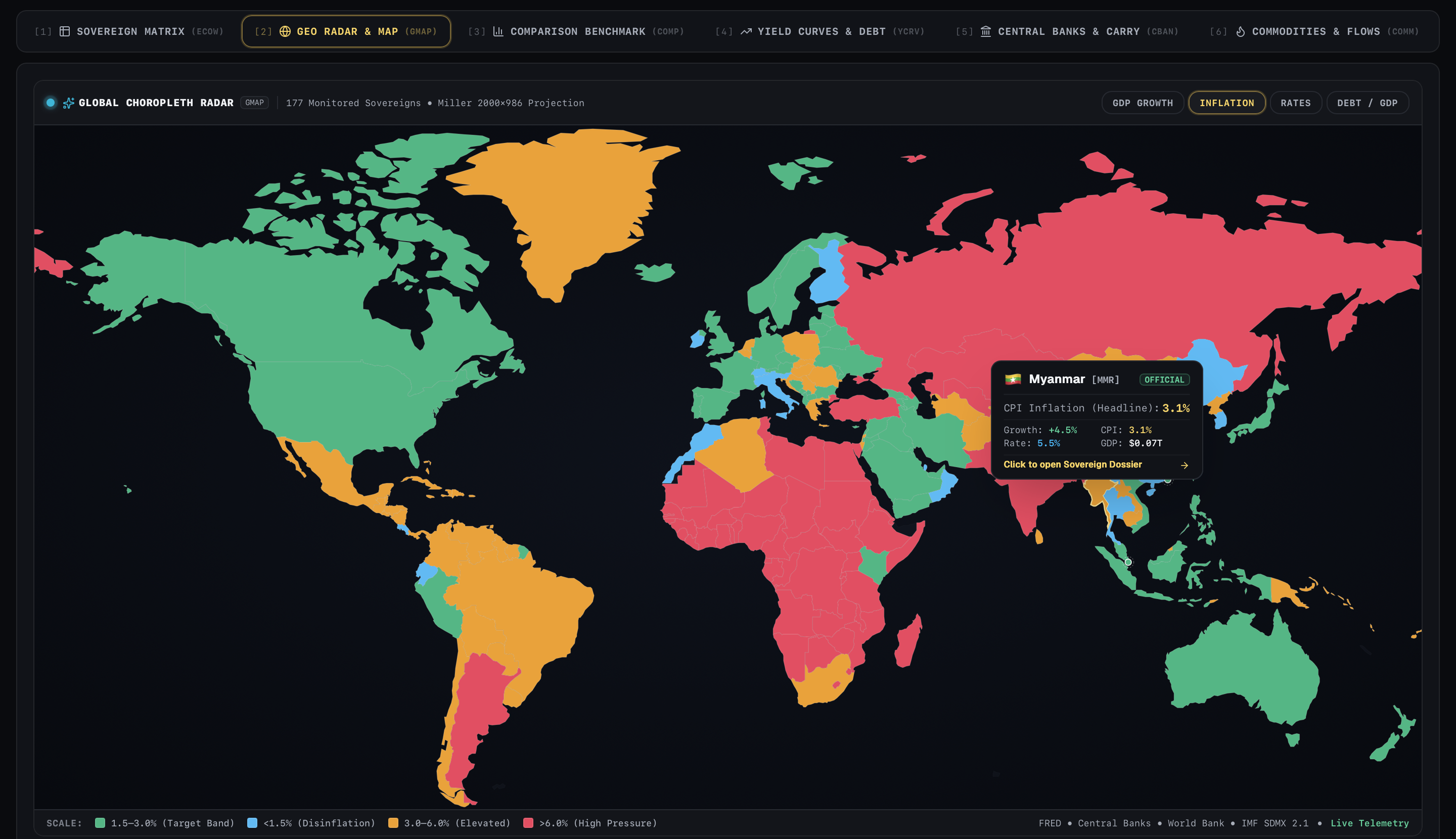Viewport: 1456px width, 839px height.
Task: Click the blue live status dot in header
Action: (x=51, y=103)
